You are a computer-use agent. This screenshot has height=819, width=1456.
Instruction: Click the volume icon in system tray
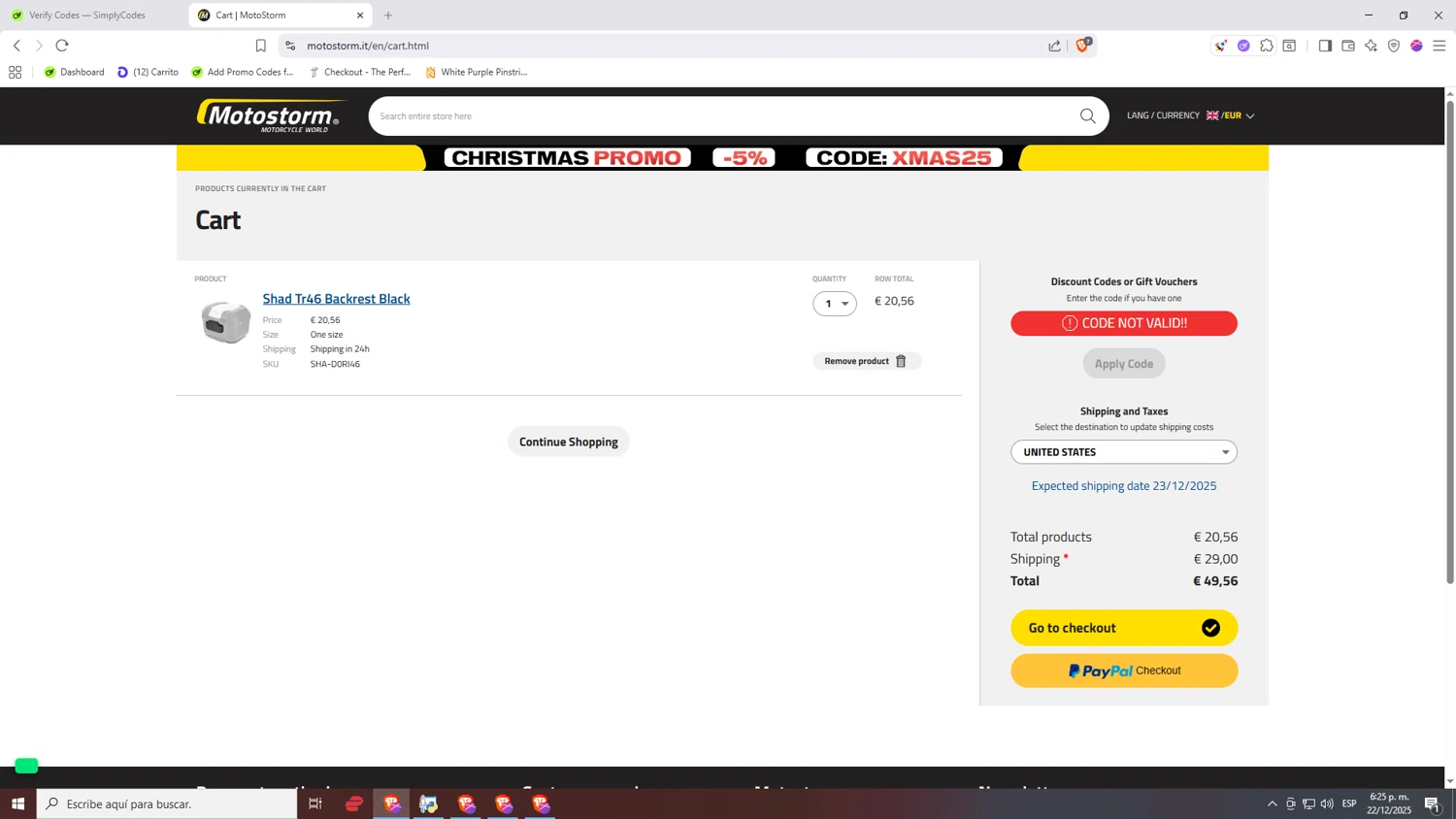click(1327, 803)
